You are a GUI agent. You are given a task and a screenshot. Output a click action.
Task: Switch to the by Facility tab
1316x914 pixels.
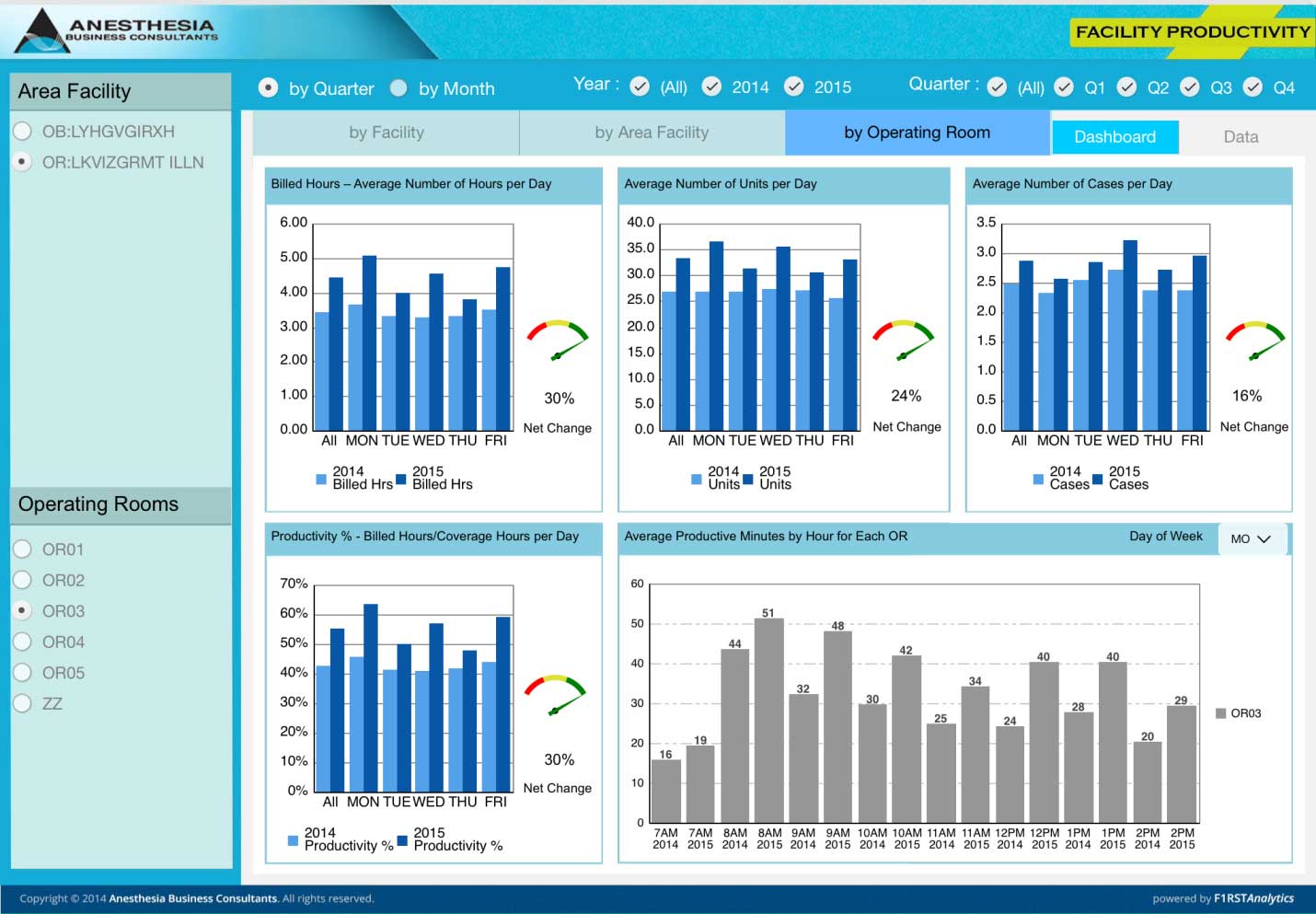pyautogui.click(x=386, y=133)
